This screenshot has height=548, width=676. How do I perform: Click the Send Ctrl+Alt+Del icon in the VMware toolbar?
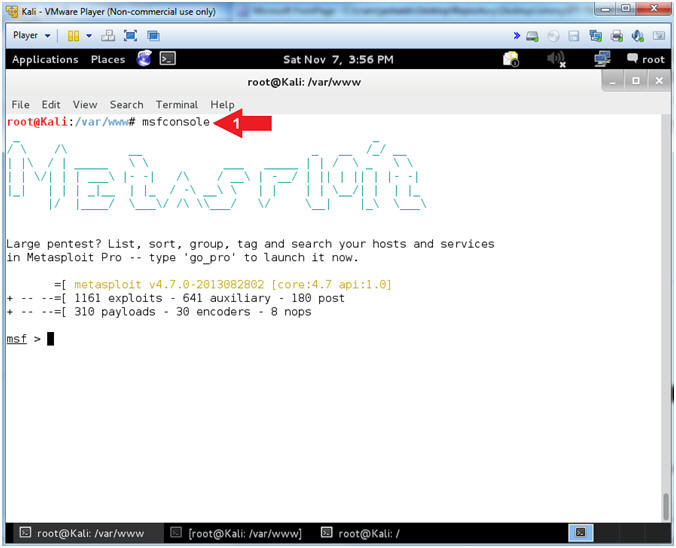108,36
